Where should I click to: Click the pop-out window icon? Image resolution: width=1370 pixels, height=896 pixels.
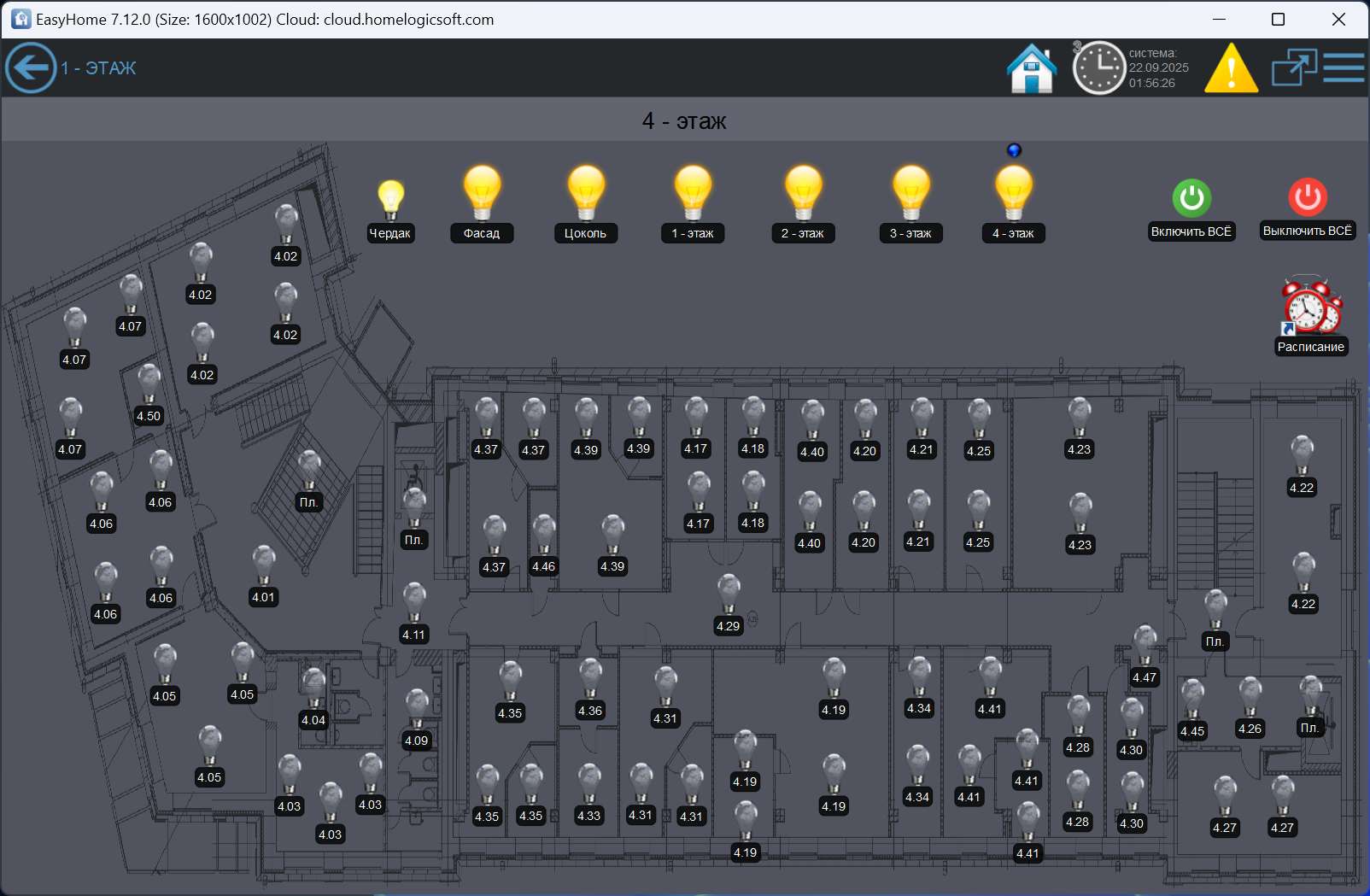1293,67
